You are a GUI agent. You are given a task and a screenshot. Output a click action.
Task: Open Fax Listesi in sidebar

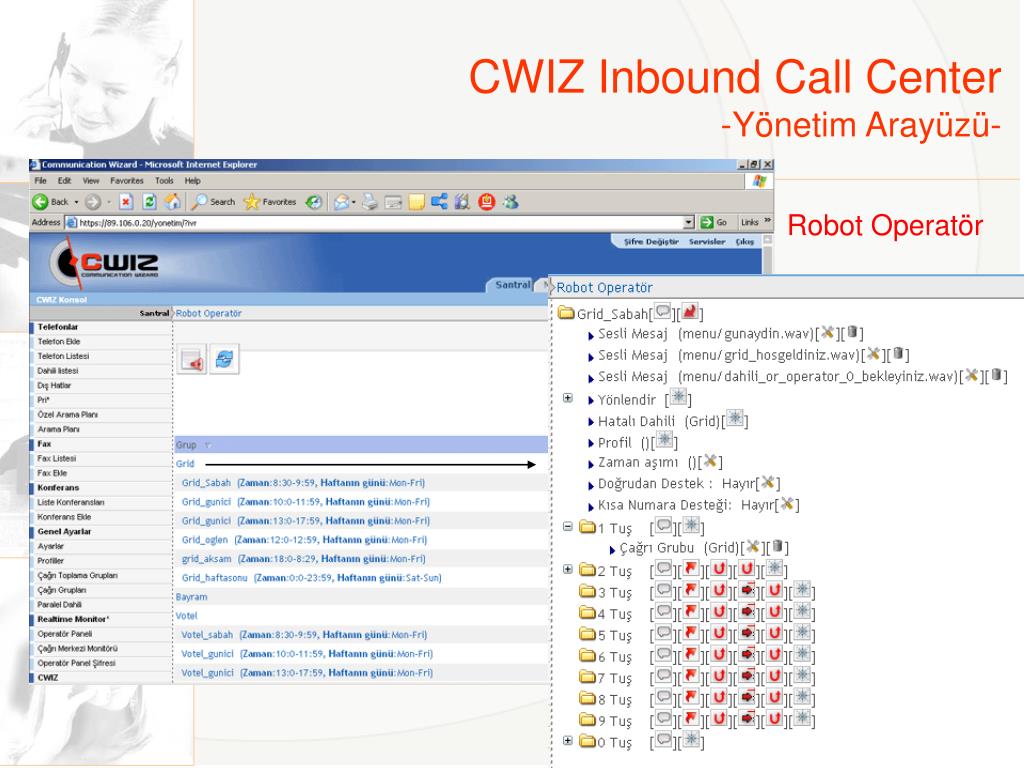(x=57, y=458)
